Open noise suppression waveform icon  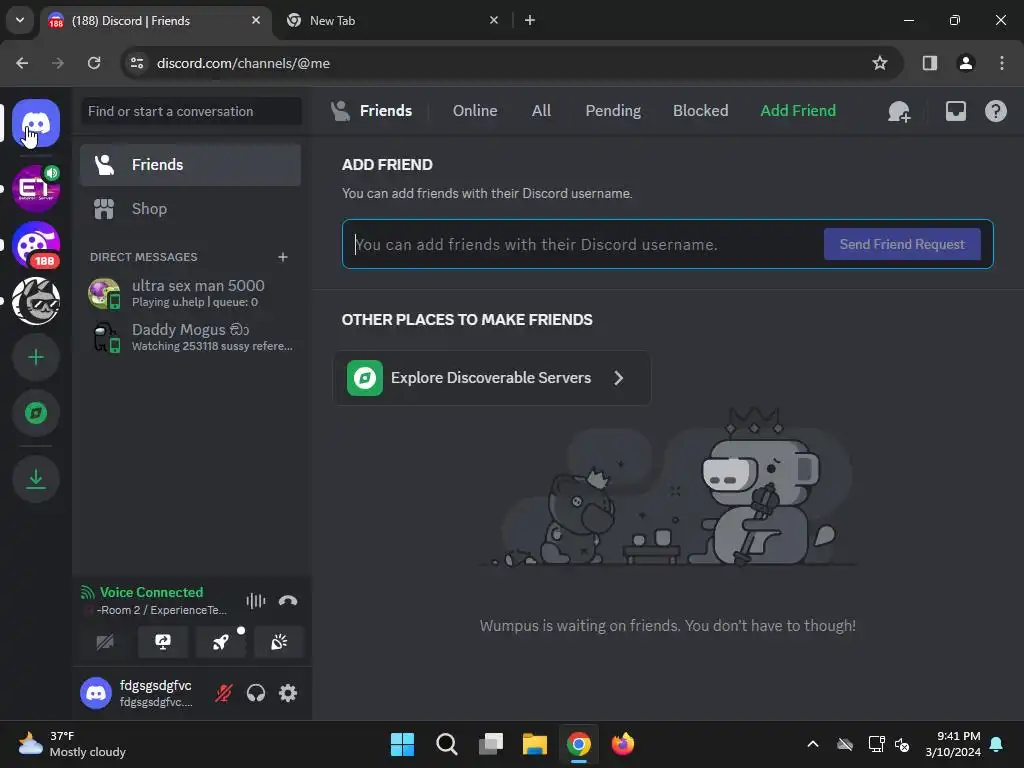pyautogui.click(x=256, y=601)
